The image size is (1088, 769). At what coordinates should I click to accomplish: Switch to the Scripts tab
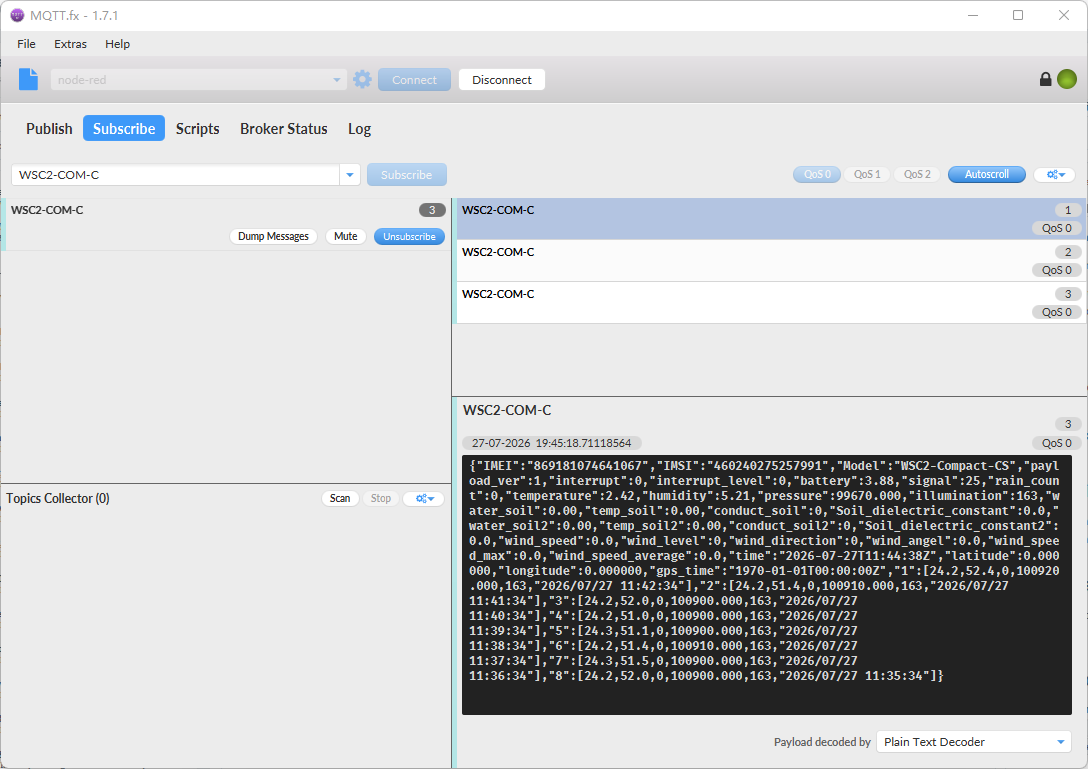coord(197,128)
